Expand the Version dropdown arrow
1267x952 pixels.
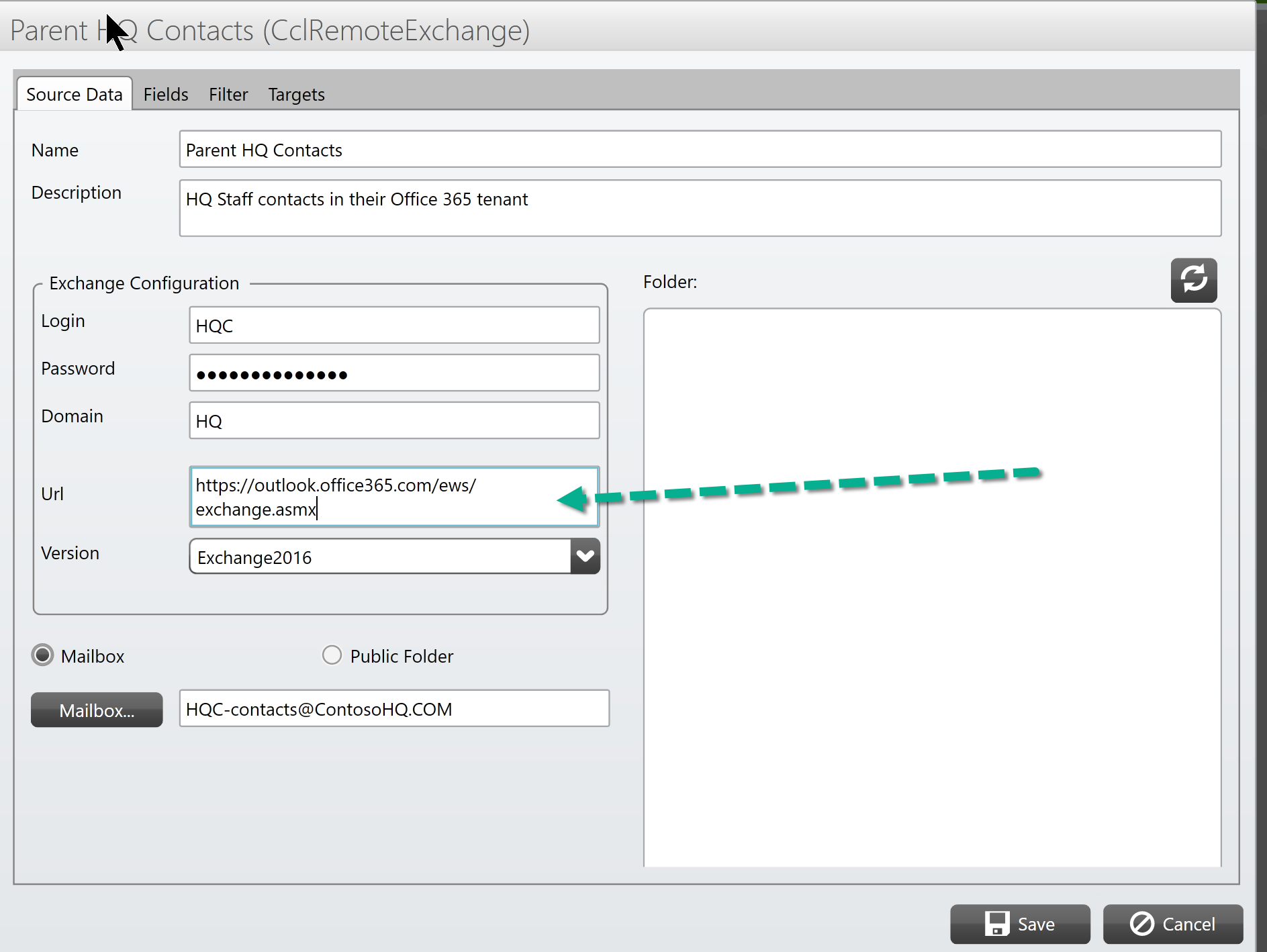pos(585,557)
